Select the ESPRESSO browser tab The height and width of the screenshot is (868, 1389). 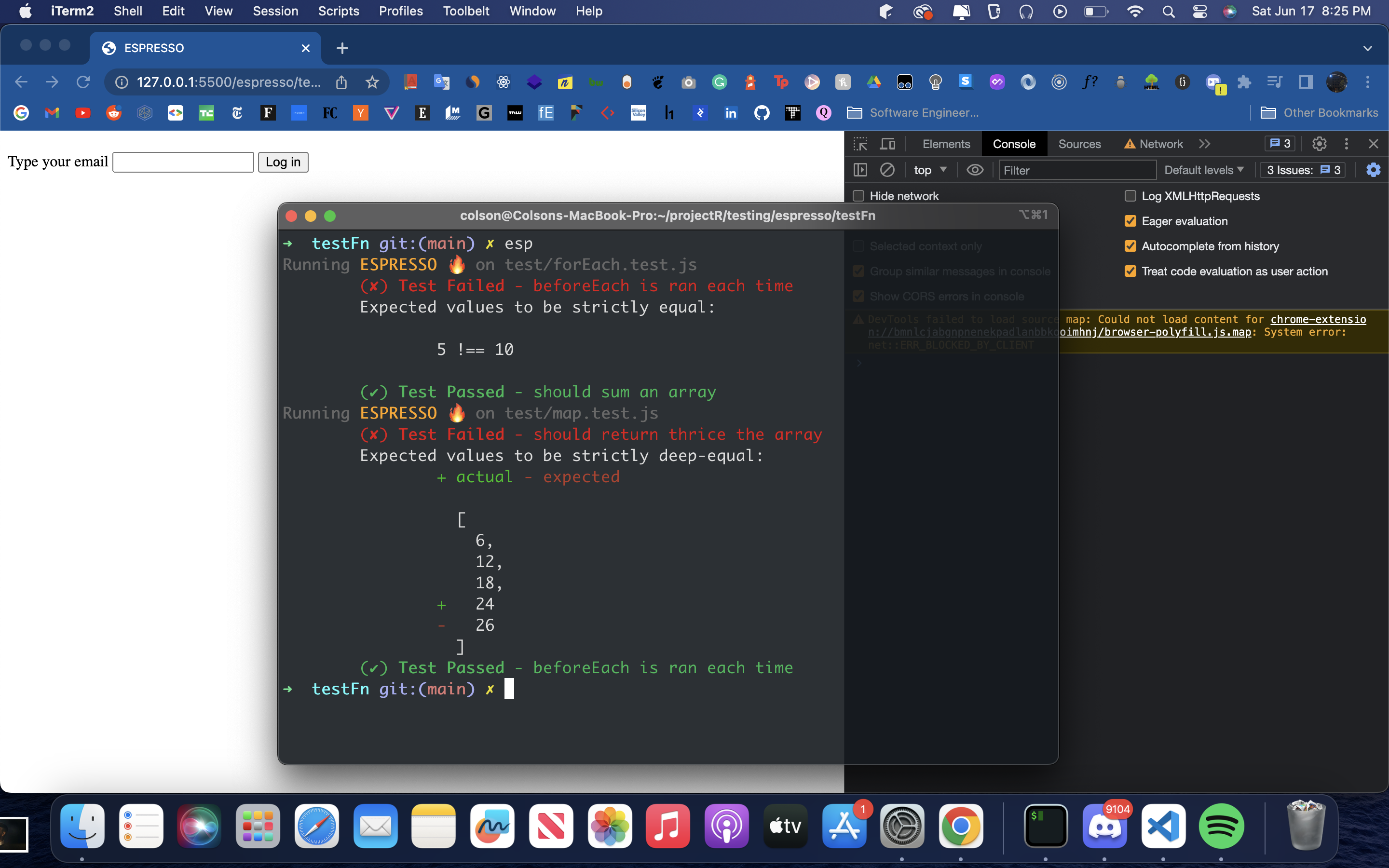tap(204, 48)
